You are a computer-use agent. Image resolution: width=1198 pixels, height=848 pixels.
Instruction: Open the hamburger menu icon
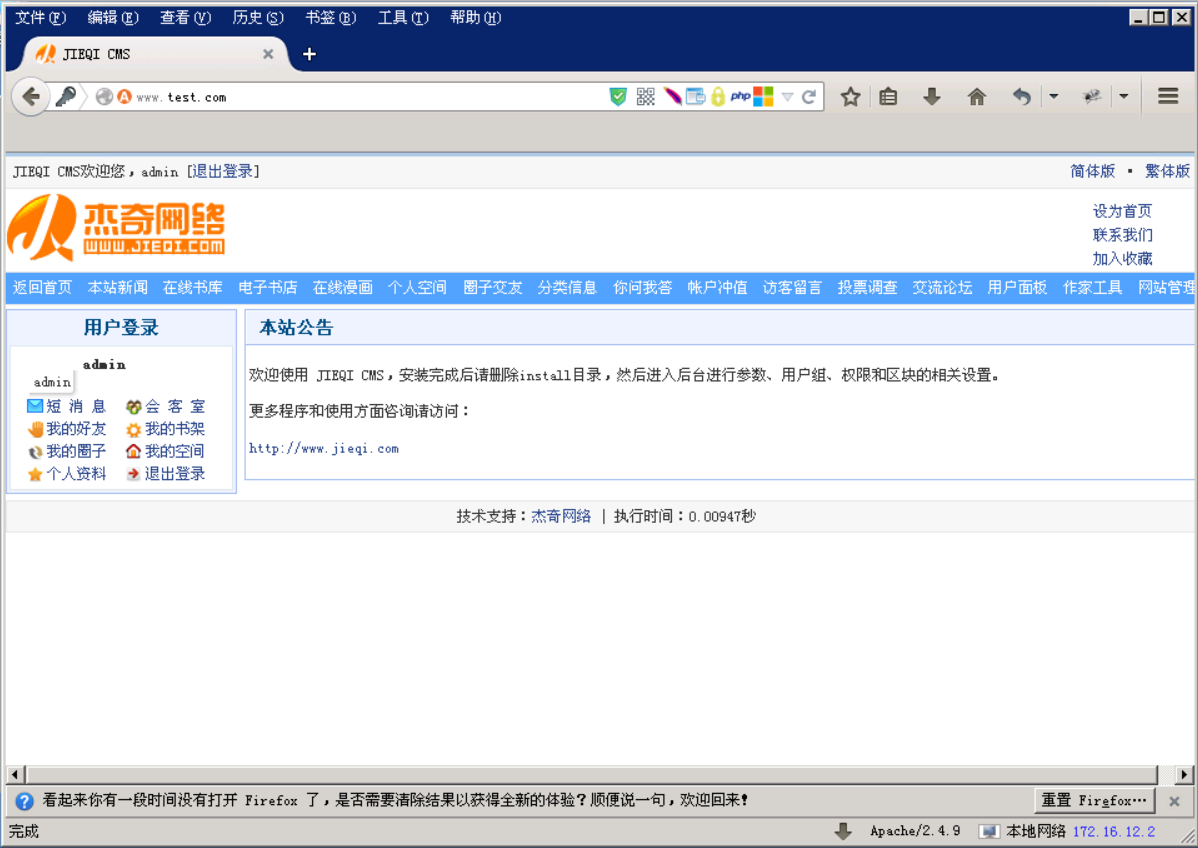pyautogui.click(x=1167, y=96)
